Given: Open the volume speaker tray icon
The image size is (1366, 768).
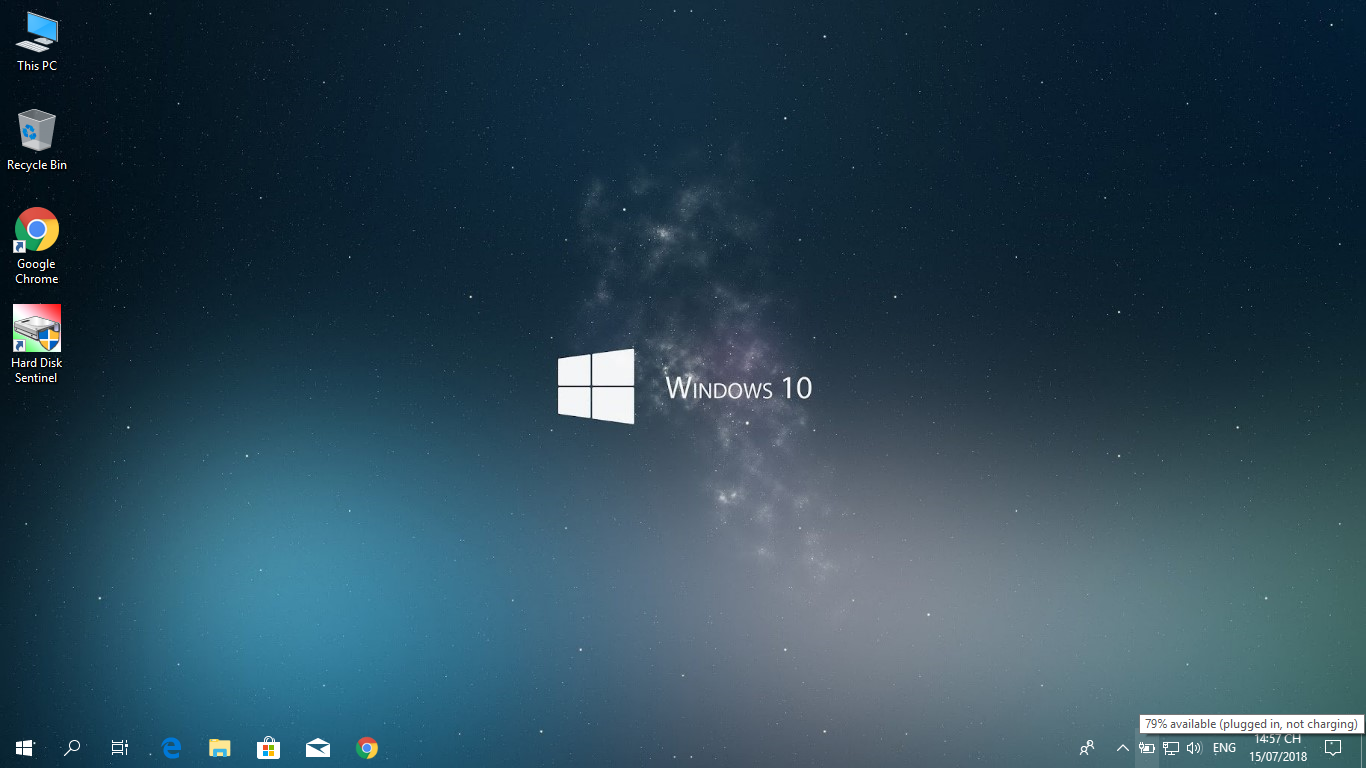Looking at the screenshot, I should 1194,748.
